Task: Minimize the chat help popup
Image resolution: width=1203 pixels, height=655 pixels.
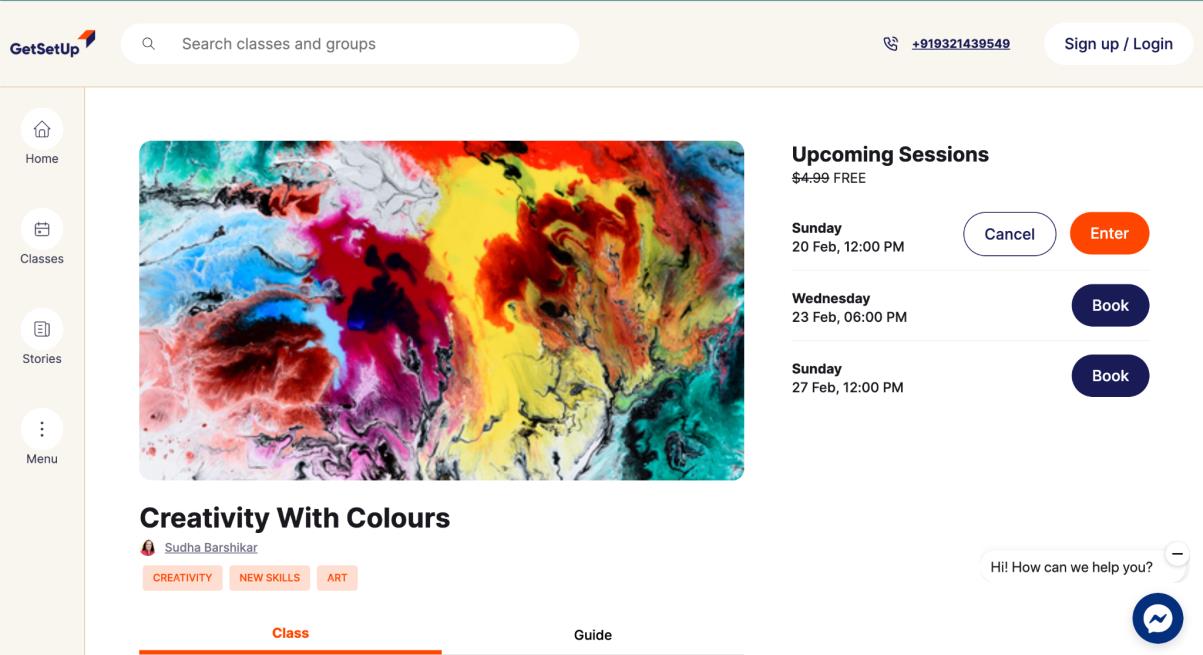Action: pyautogui.click(x=1177, y=553)
